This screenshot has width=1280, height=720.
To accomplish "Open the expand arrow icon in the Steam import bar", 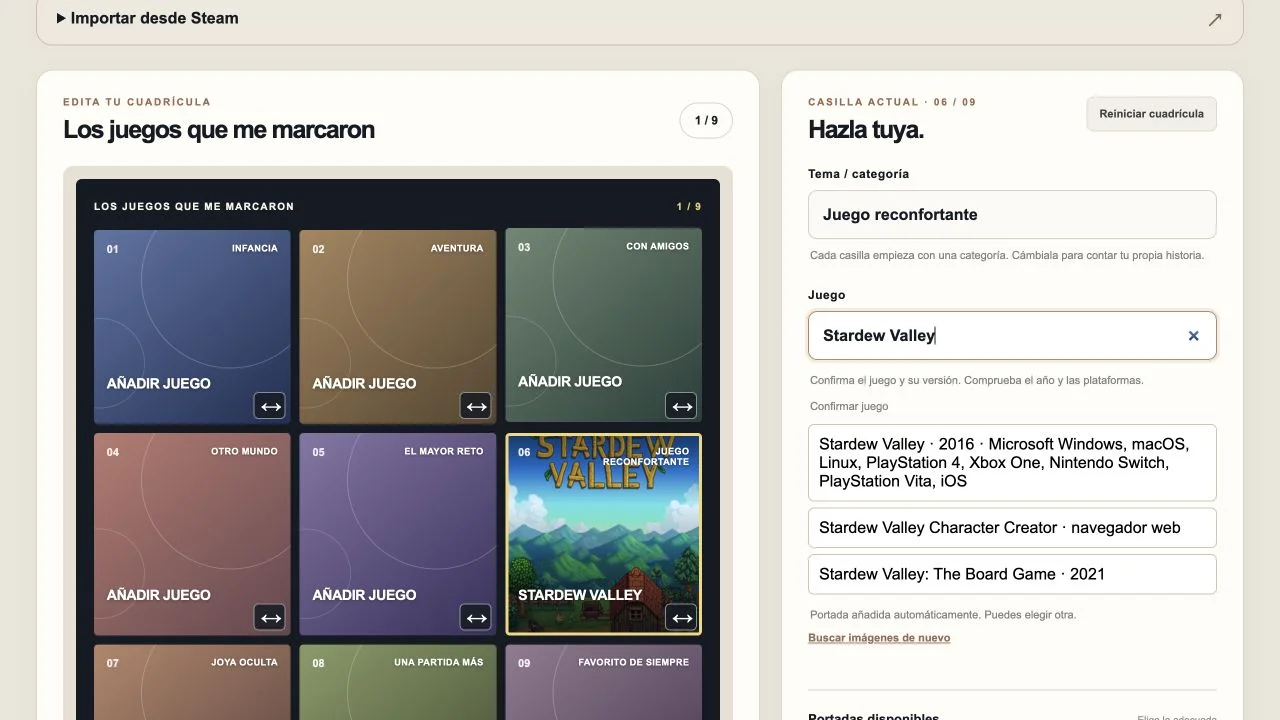I will [x=1215, y=19].
